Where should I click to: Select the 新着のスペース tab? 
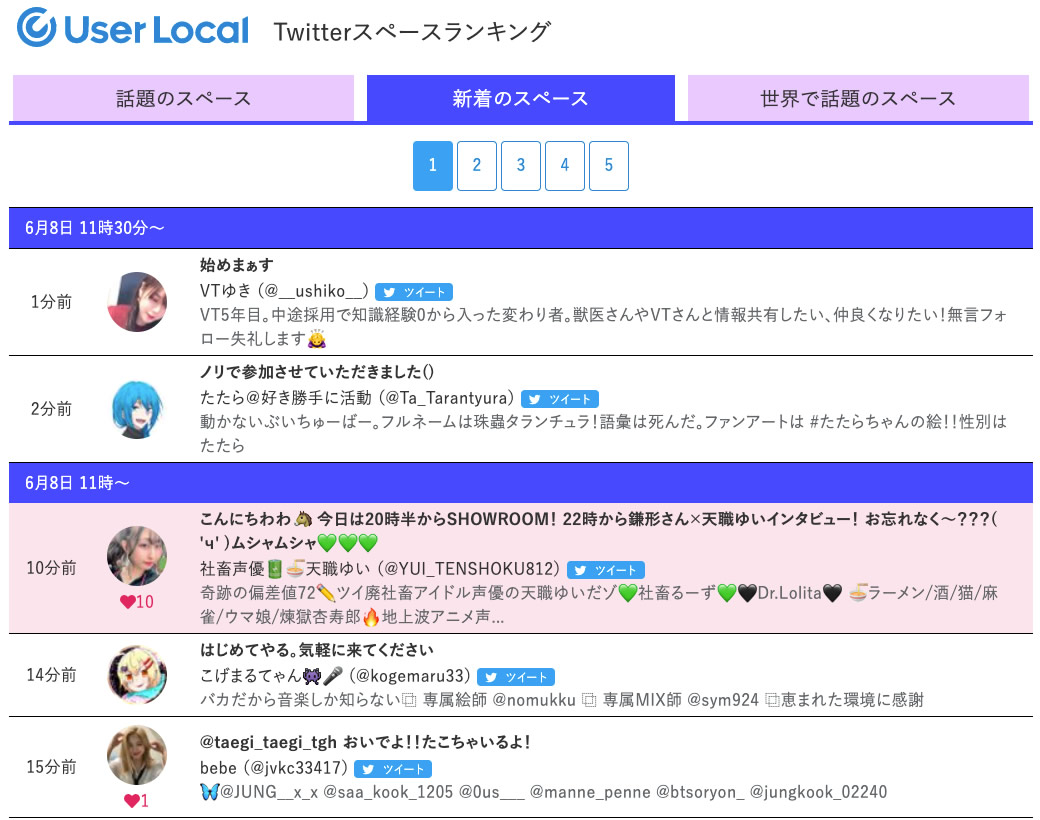tap(521, 98)
